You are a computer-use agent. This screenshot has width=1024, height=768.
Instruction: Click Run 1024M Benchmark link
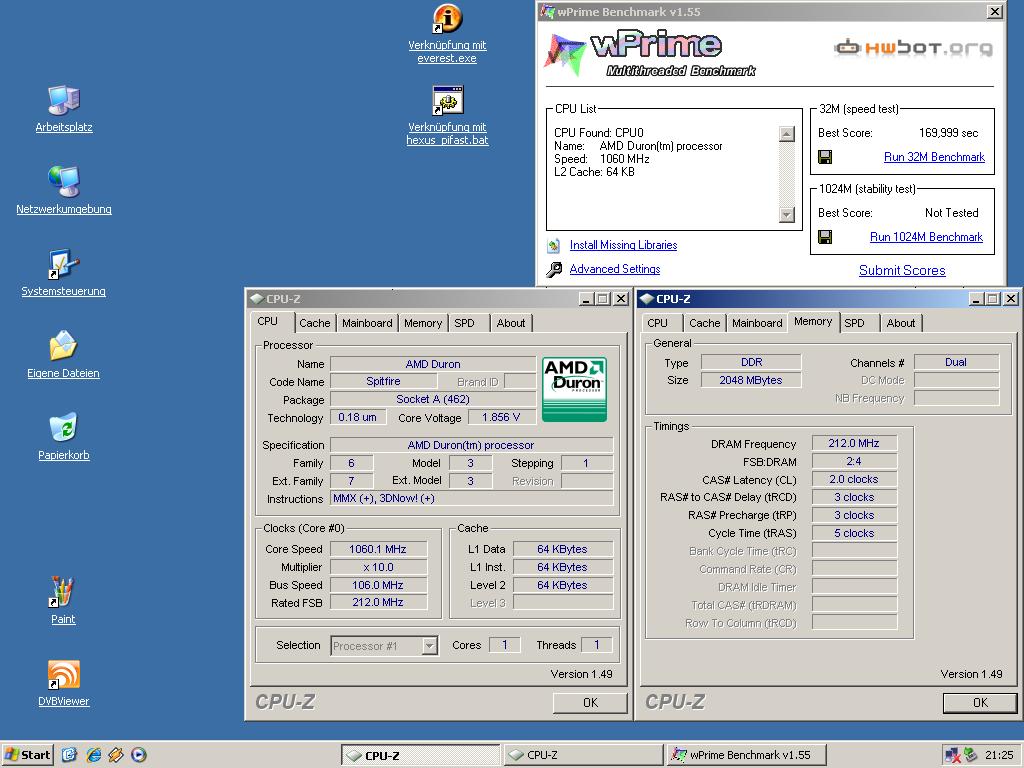tap(926, 237)
